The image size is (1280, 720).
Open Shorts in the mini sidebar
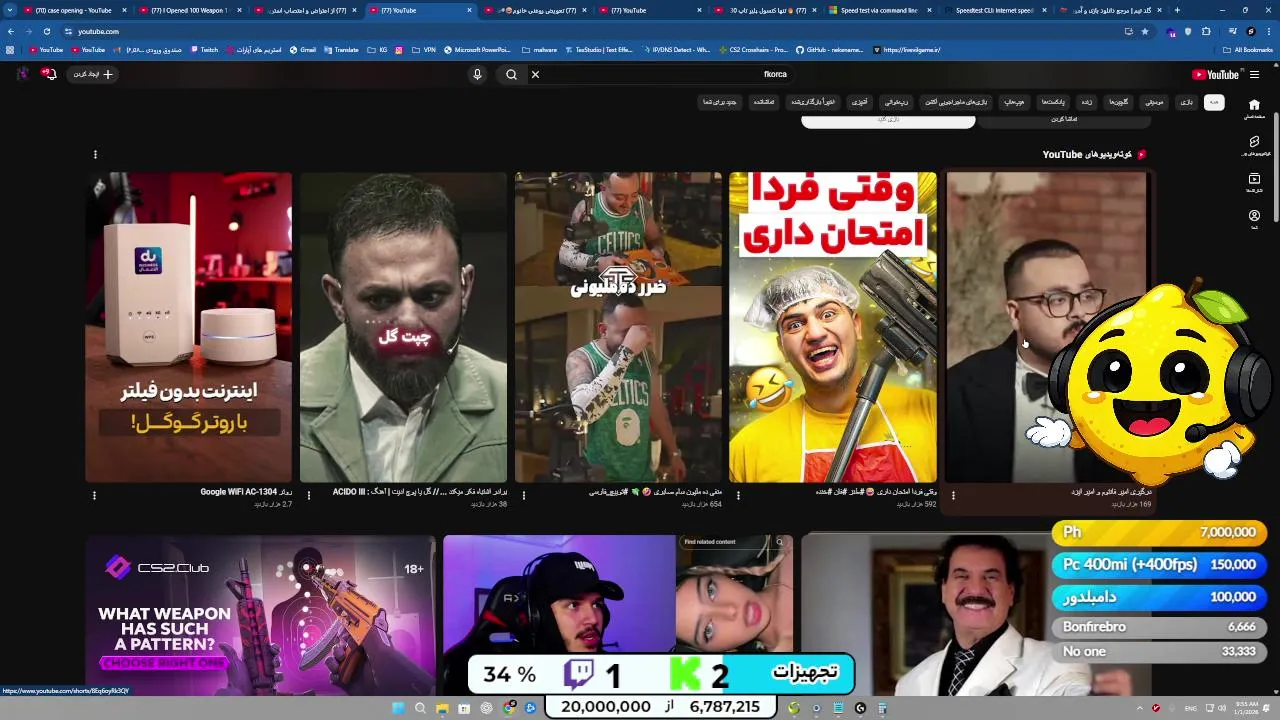click(x=1254, y=146)
